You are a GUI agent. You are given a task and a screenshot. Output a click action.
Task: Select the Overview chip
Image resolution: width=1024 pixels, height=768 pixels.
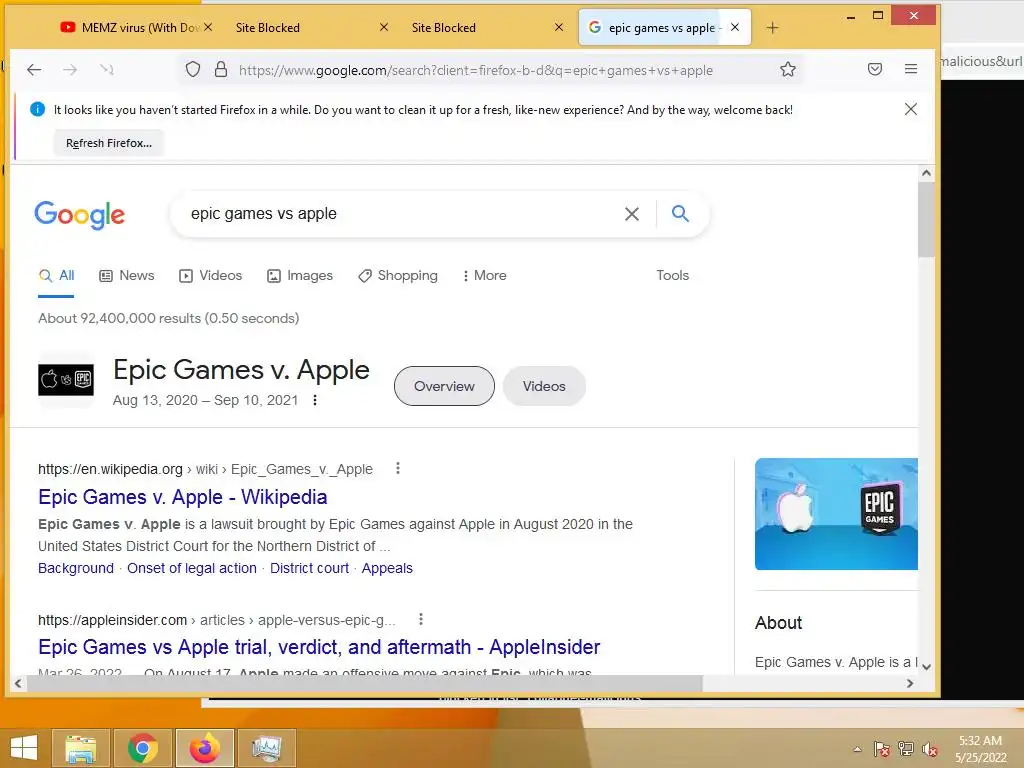click(x=444, y=386)
